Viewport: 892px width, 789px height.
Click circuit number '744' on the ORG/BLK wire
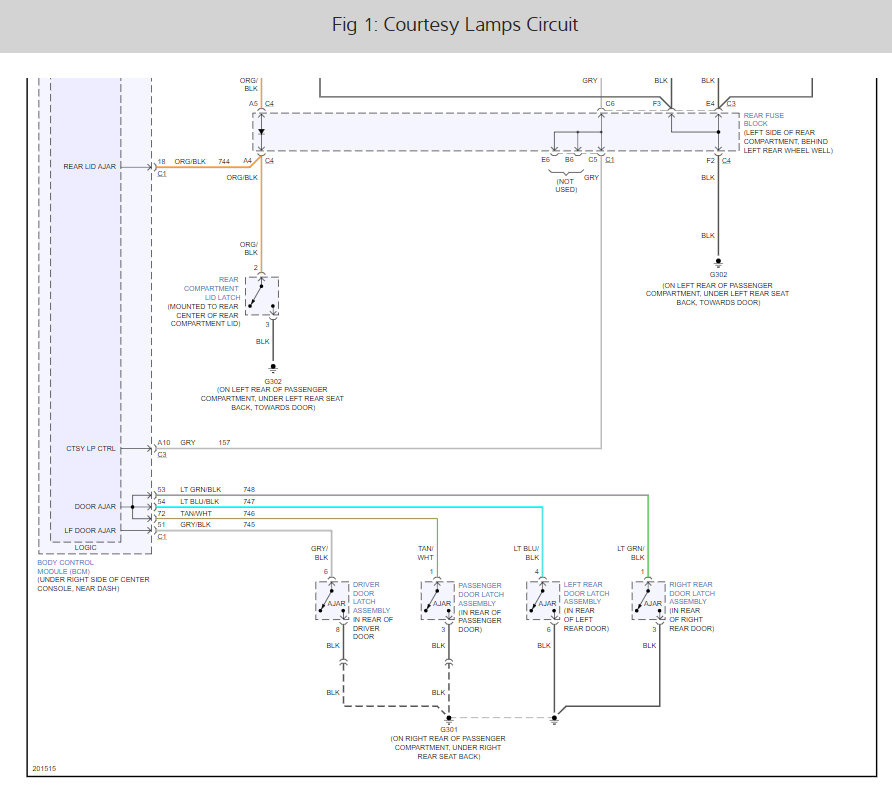[x=224, y=162]
